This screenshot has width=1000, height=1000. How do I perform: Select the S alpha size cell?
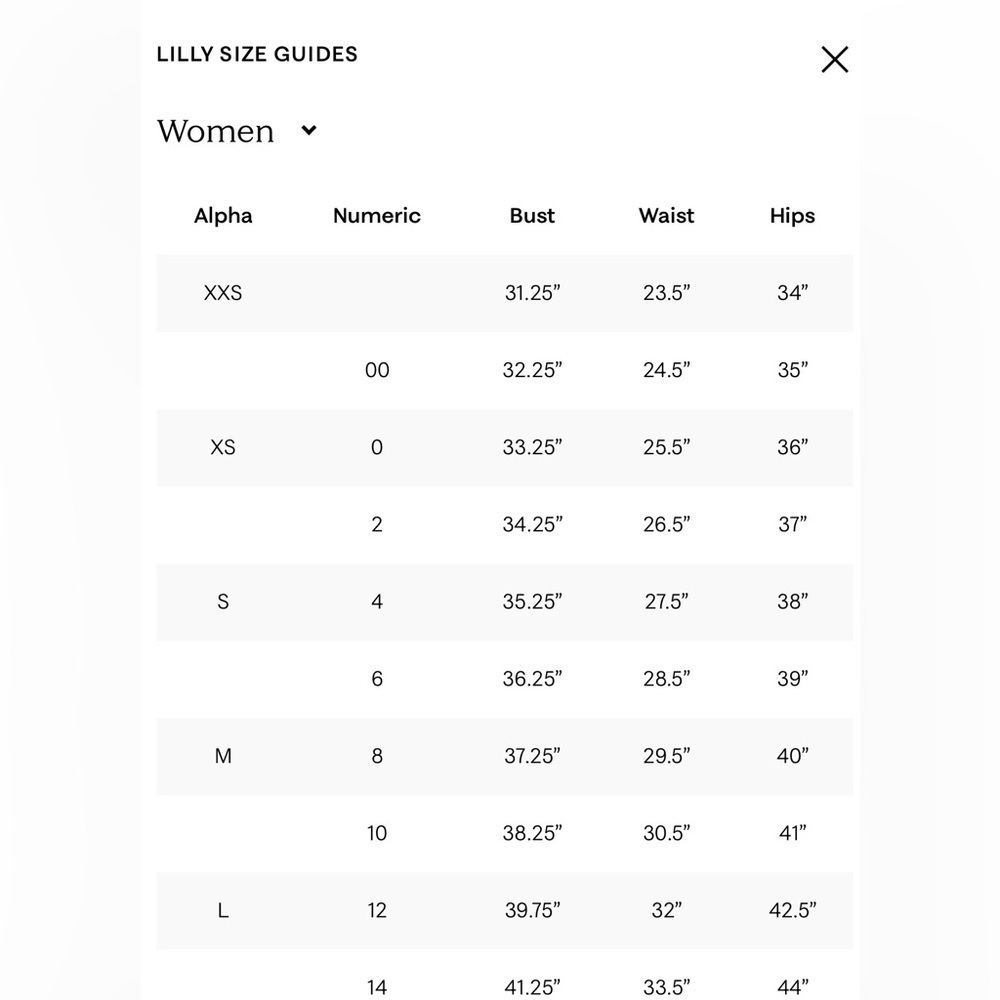click(223, 601)
